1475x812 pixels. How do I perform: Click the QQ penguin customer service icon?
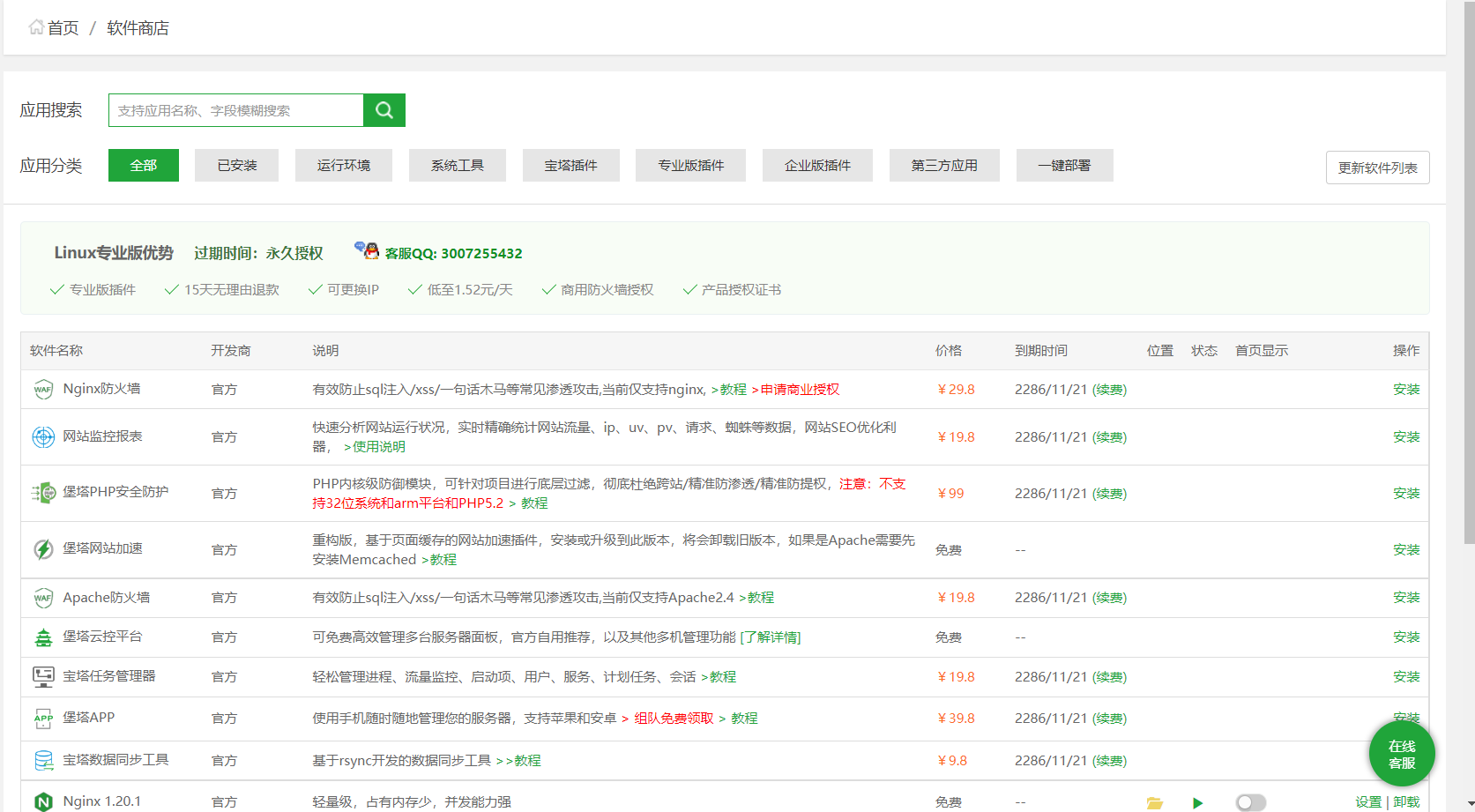(x=367, y=250)
